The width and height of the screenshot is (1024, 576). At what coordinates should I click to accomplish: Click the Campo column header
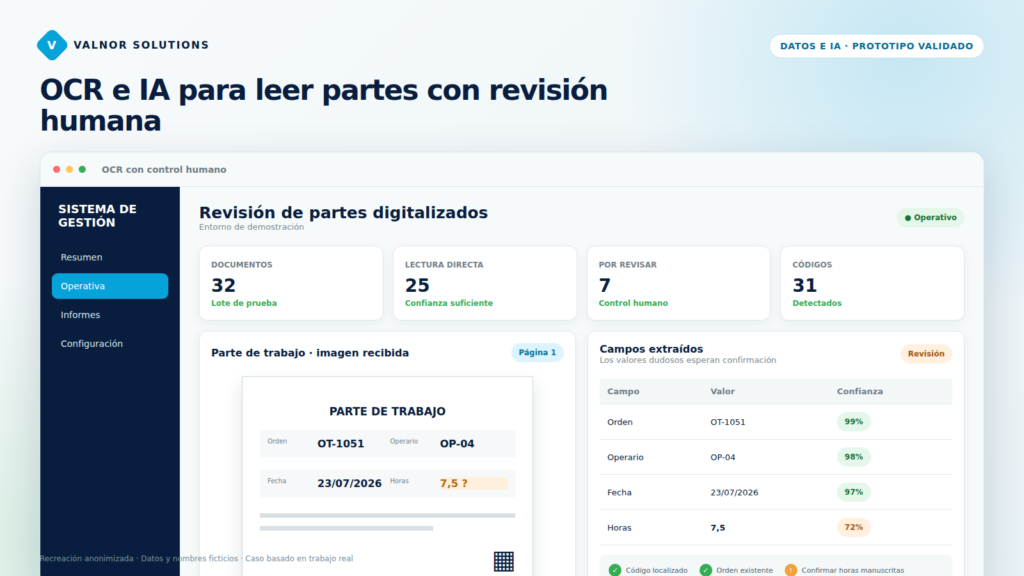tap(623, 391)
